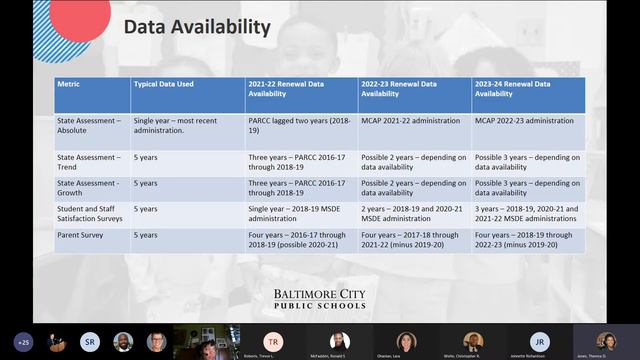Click the podium speaker participant avatar
The image size is (640, 360).
pyautogui.click(x=56, y=342)
